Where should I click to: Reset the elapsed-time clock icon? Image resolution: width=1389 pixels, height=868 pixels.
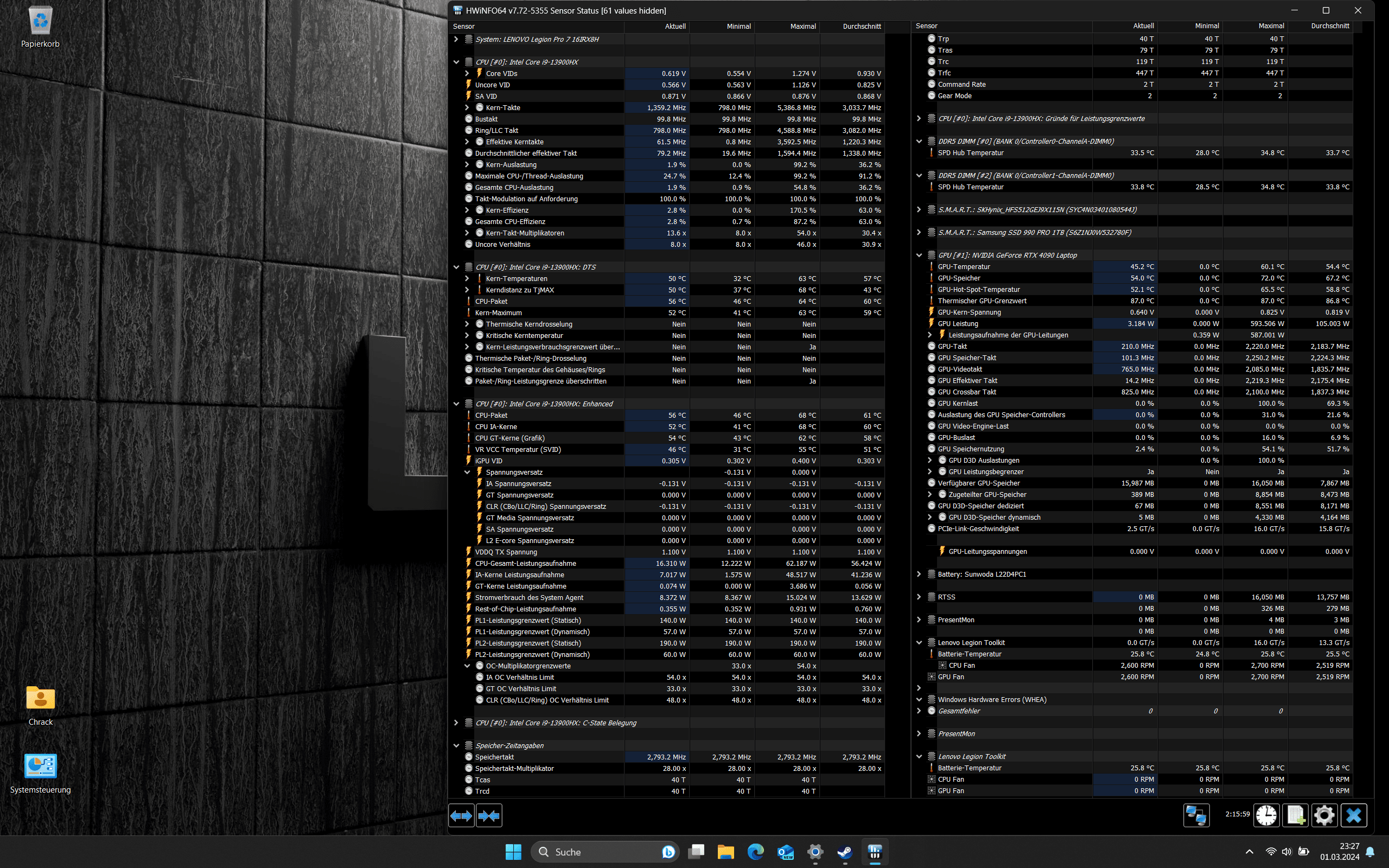pyautogui.click(x=1266, y=815)
